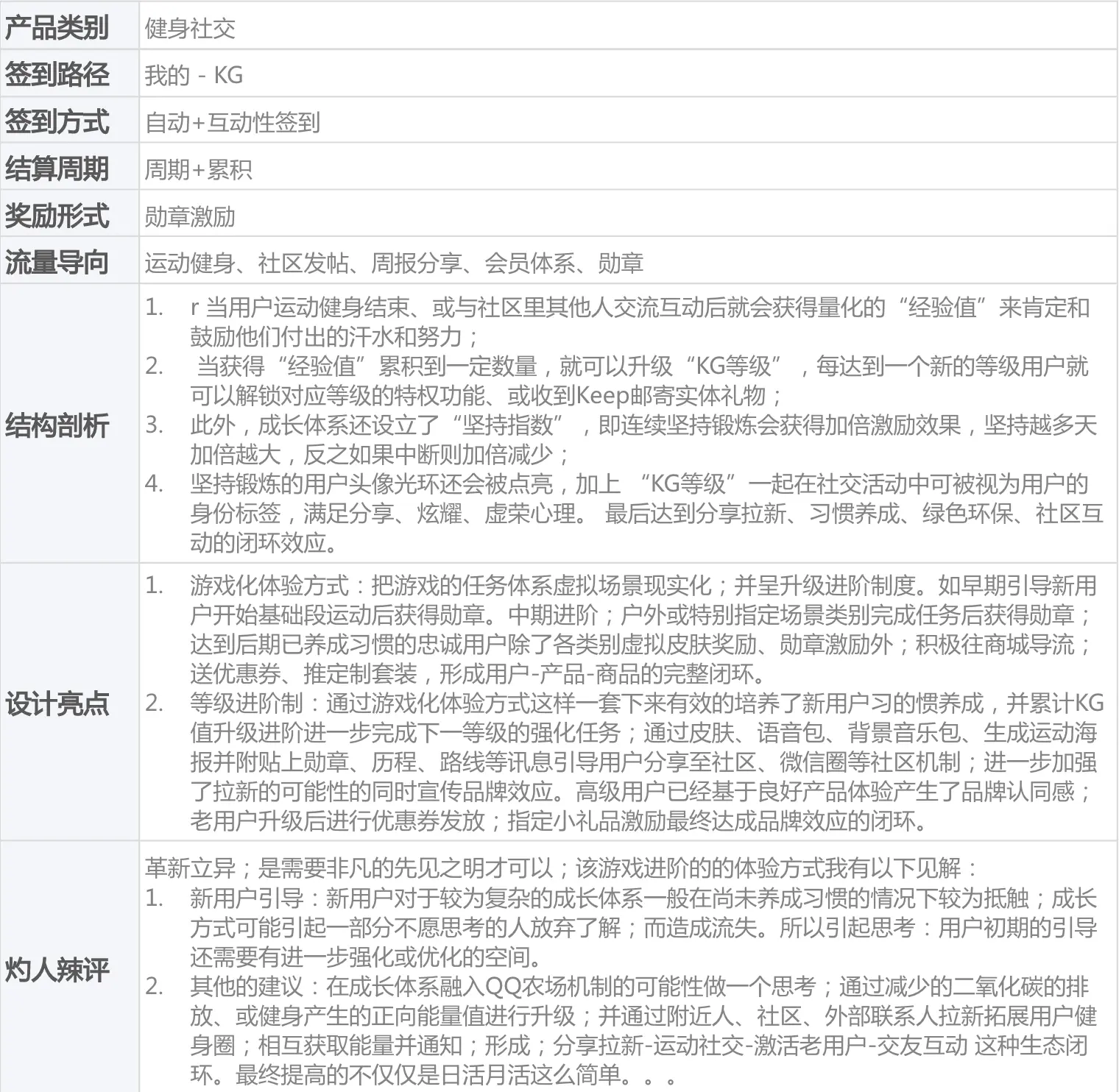Click the line starting 环。最终提高的不仅仅是日活月活
Viewport: 1119px width, 1092px height.
[434, 1075]
